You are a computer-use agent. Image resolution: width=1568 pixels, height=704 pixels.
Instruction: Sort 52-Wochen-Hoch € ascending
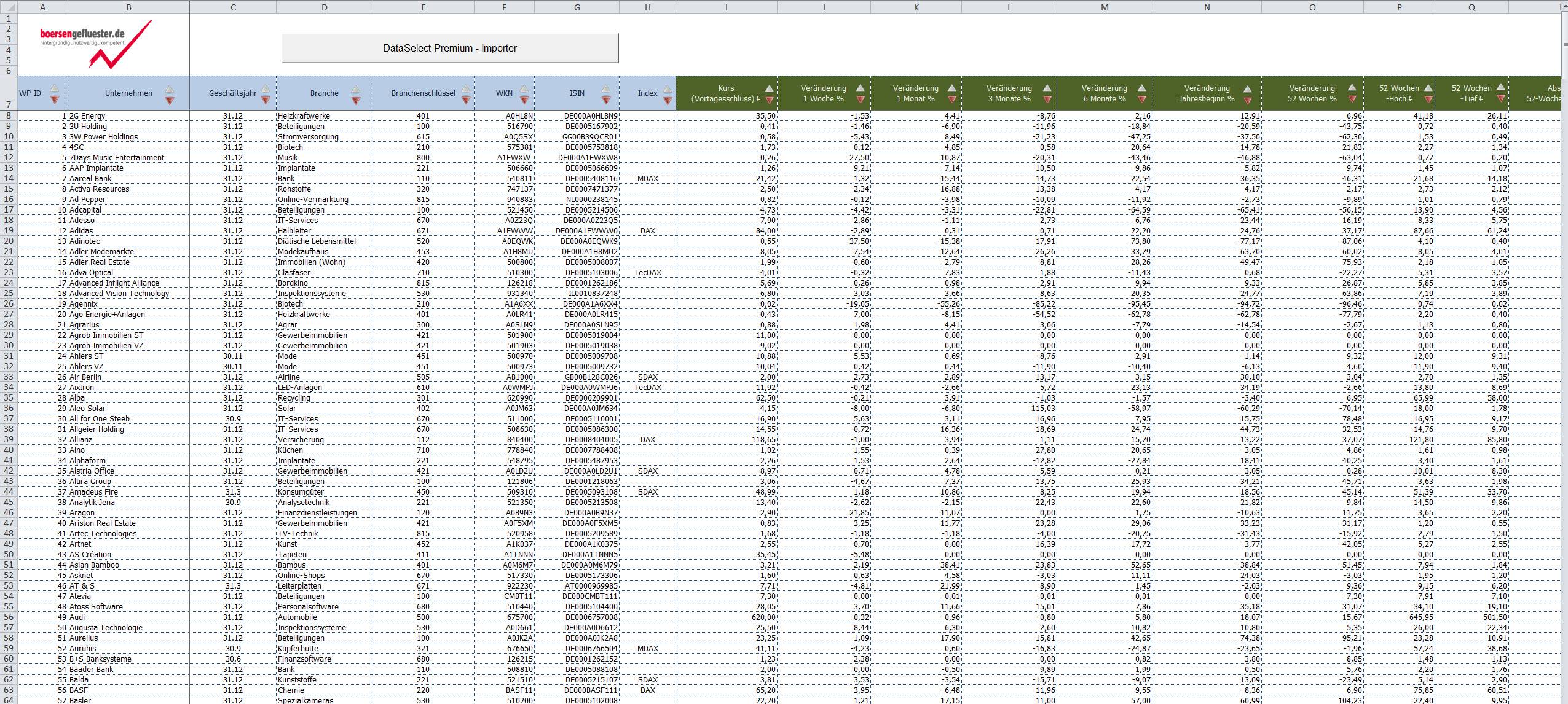(x=1428, y=88)
